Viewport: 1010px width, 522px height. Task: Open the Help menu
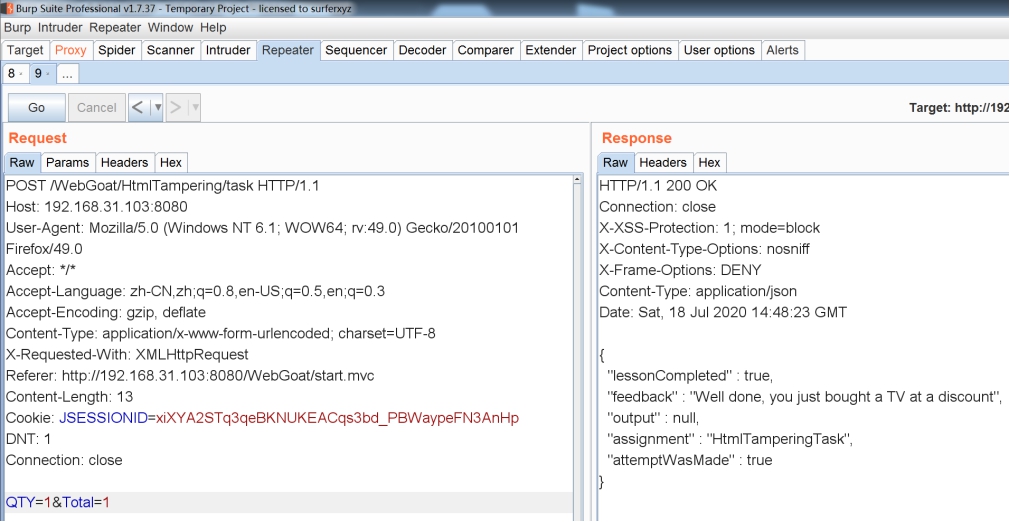pos(213,28)
